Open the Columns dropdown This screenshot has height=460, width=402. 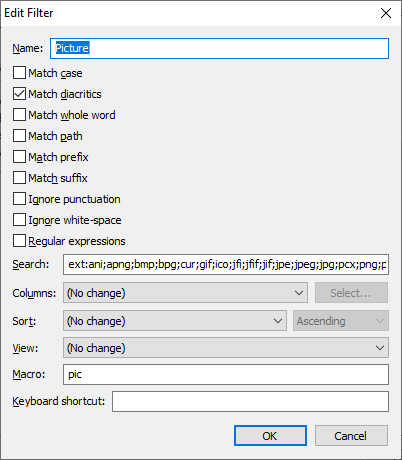pos(185,293)
